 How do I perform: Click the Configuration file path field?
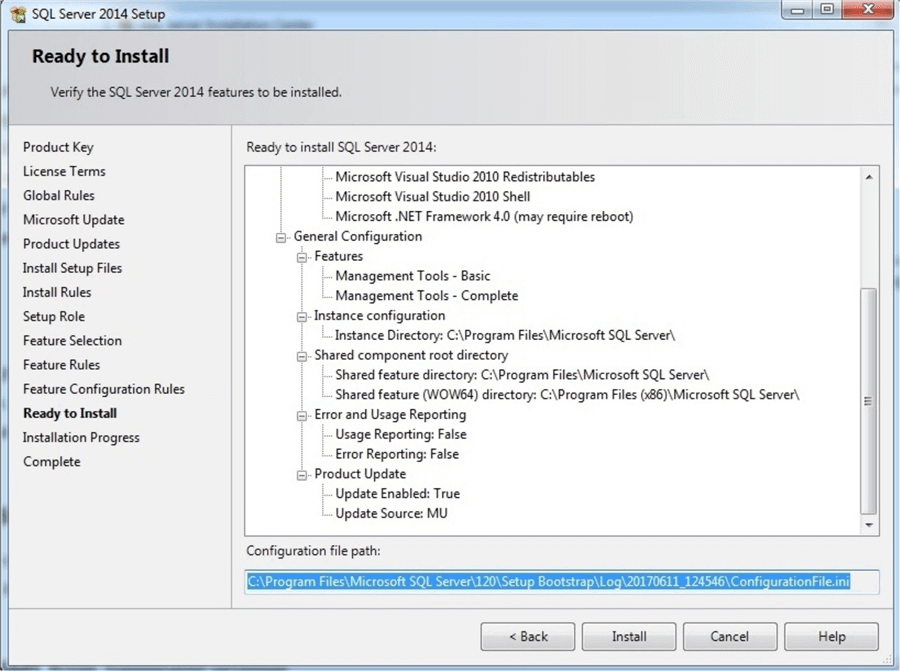[x=562, y=581]
